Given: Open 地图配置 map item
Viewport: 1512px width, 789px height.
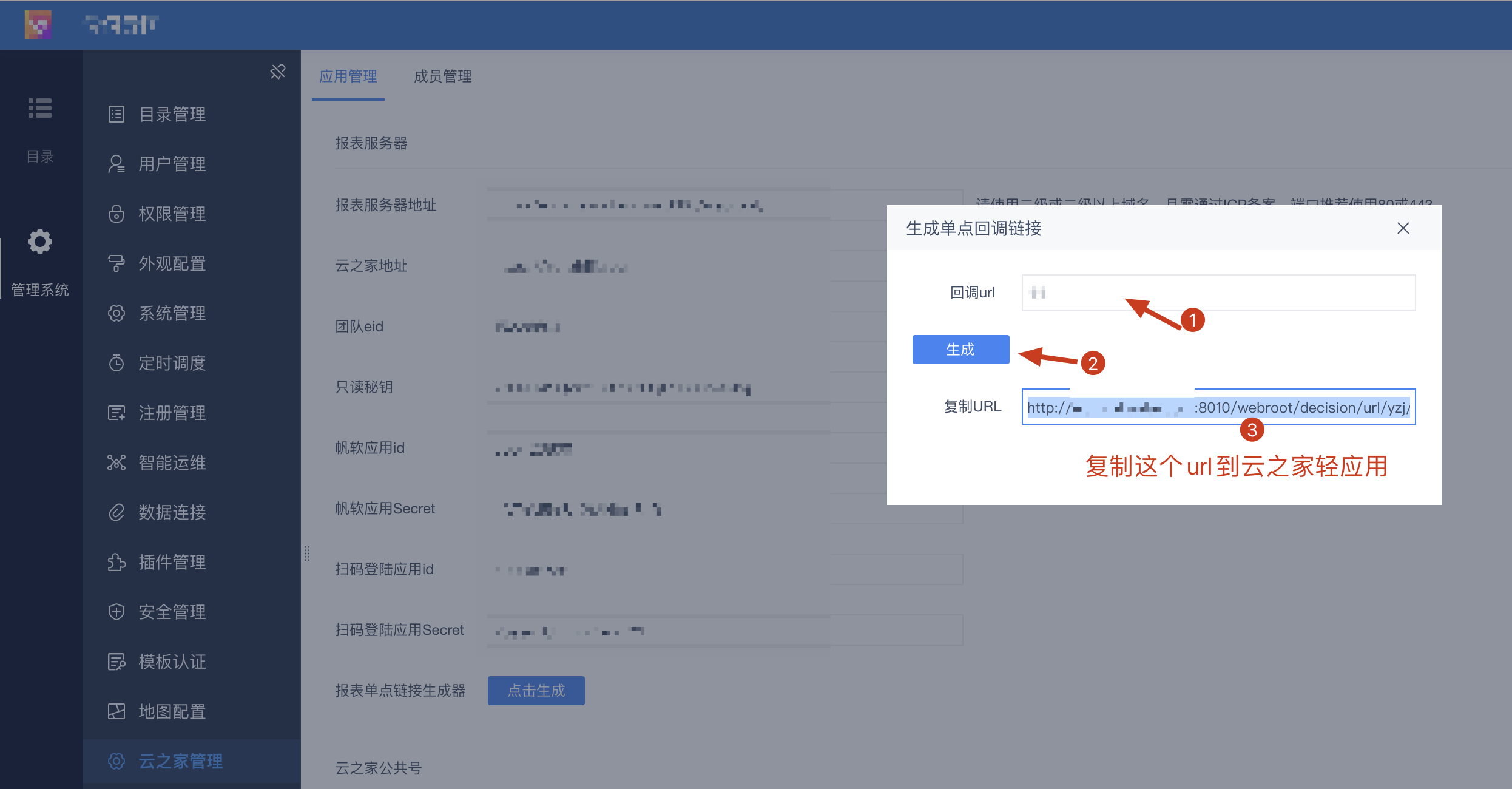Looking at the screenshot, I should (172, 711).
